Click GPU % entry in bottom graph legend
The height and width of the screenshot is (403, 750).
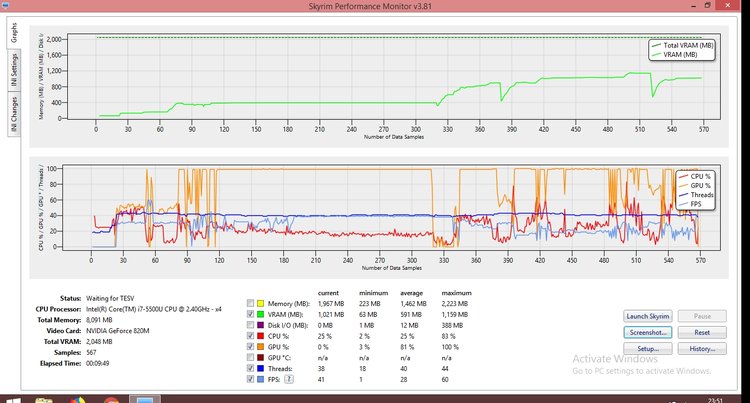695,185
